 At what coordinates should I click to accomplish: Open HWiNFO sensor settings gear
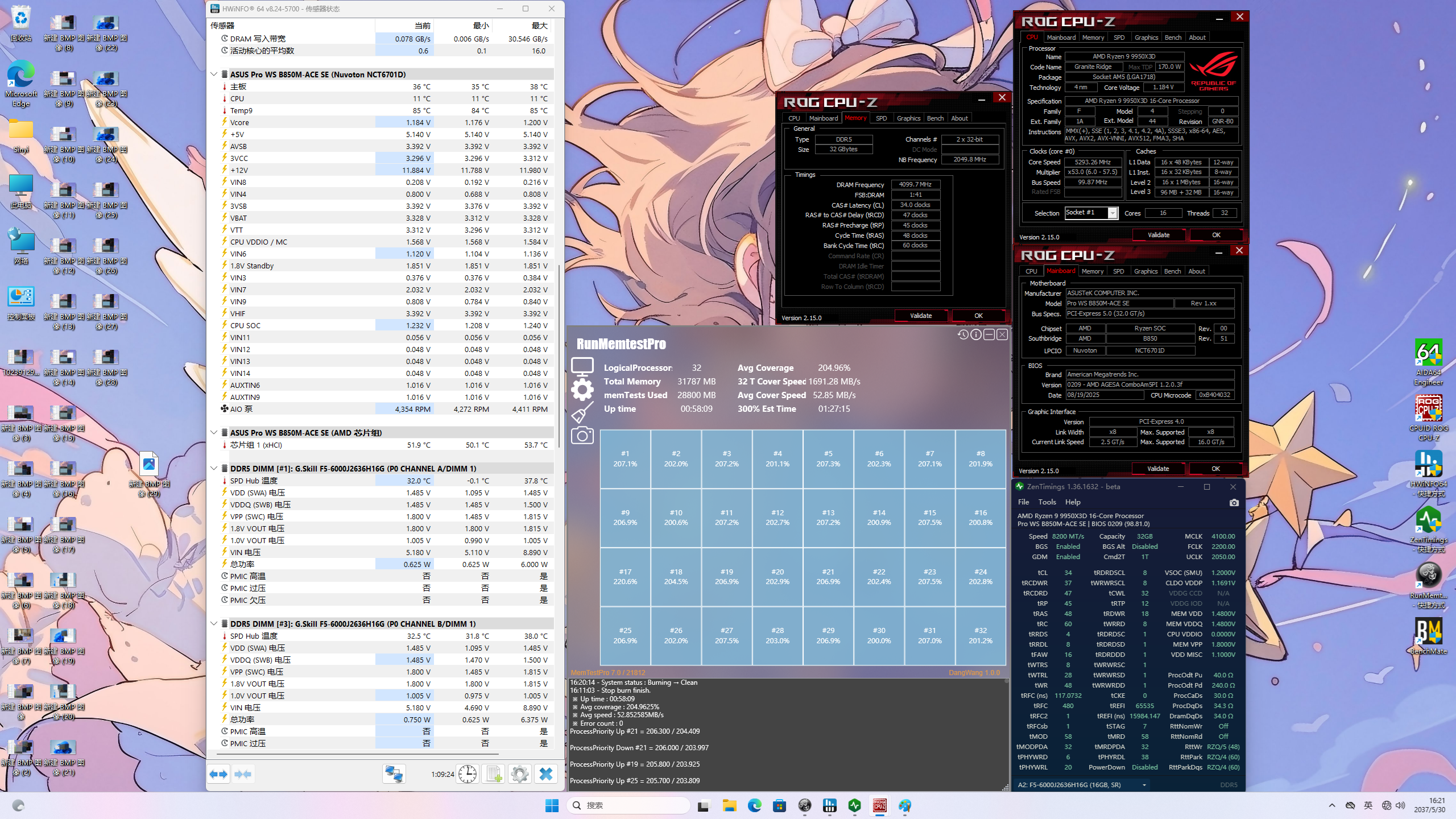pyautogui.click(x=519, y=774)
